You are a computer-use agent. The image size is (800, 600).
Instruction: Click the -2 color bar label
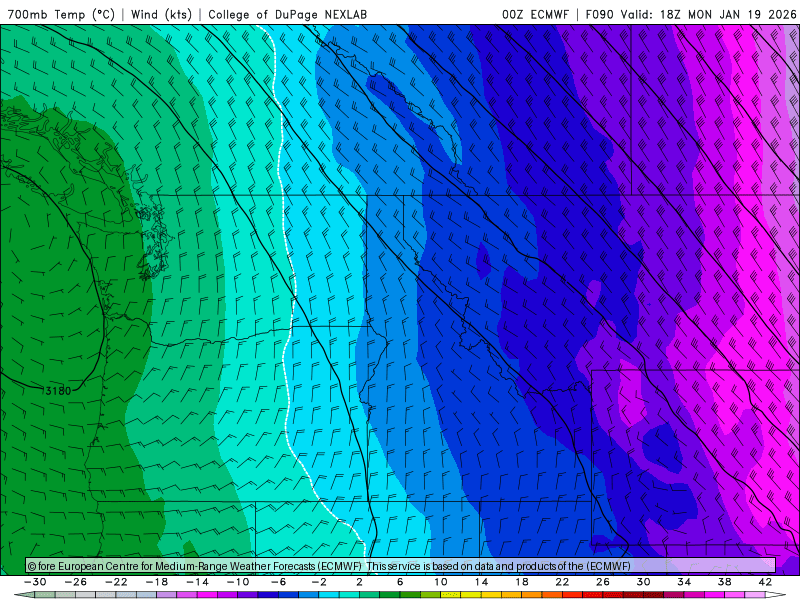(319, 582)
